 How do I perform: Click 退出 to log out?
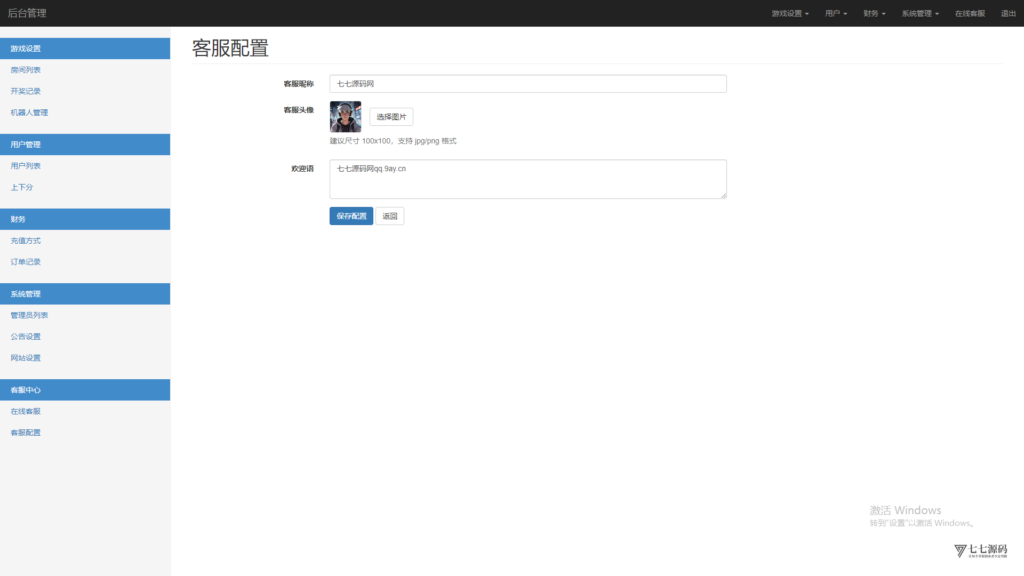tap(1008, 14)
